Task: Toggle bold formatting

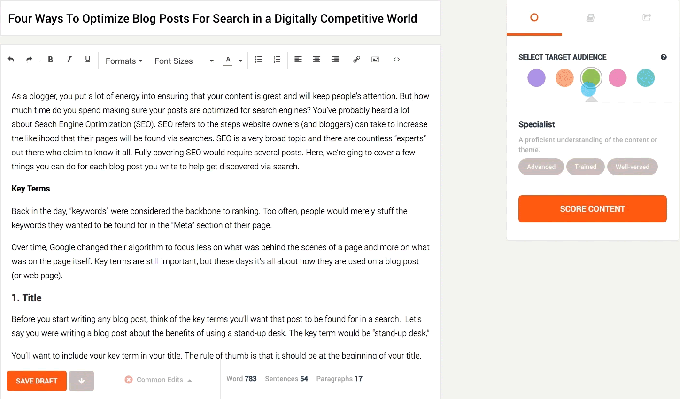Action: point(50,59)
